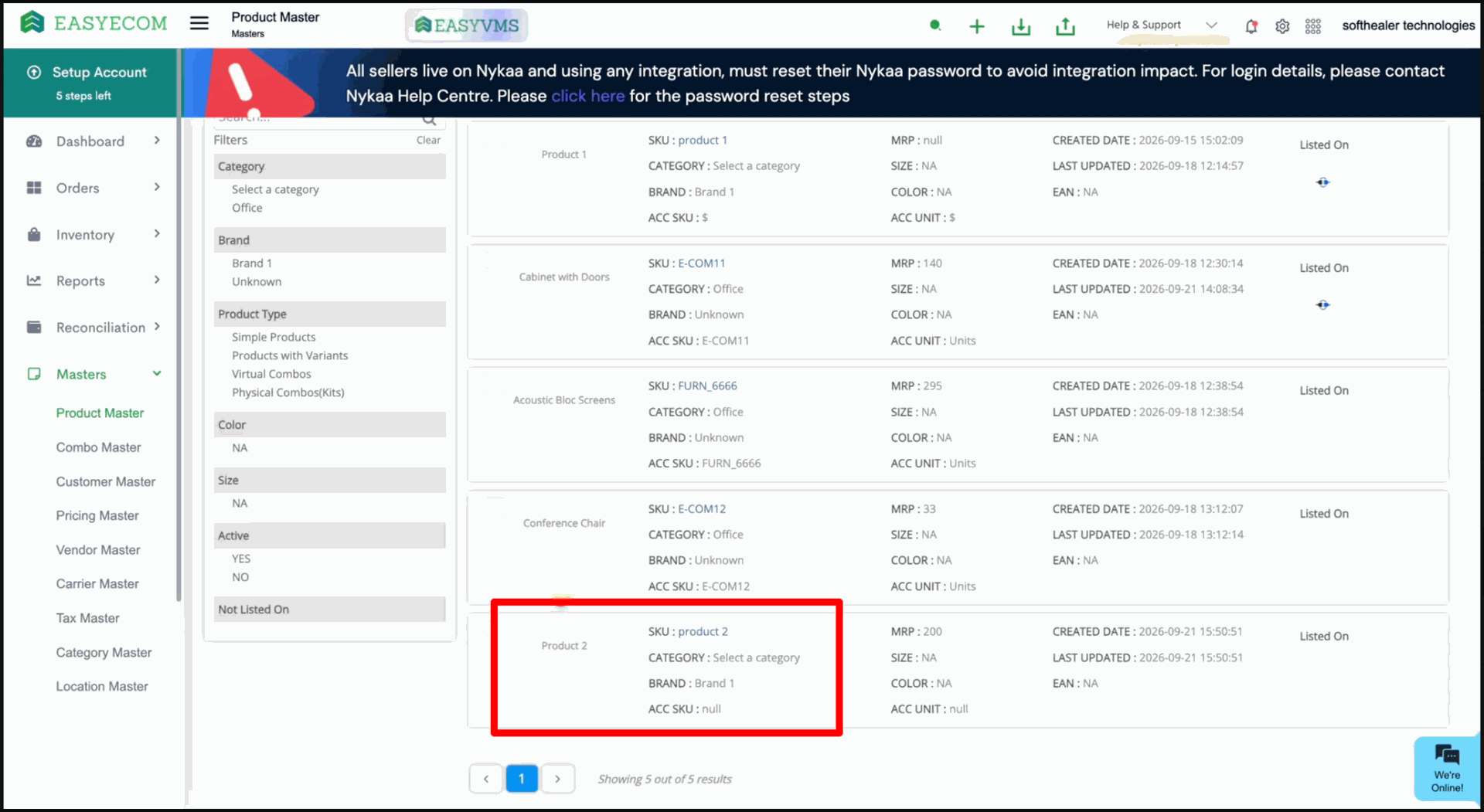Click Cabinet with Doors listed-on channel icon
1484x812 pixels.
pos(1323,305)
